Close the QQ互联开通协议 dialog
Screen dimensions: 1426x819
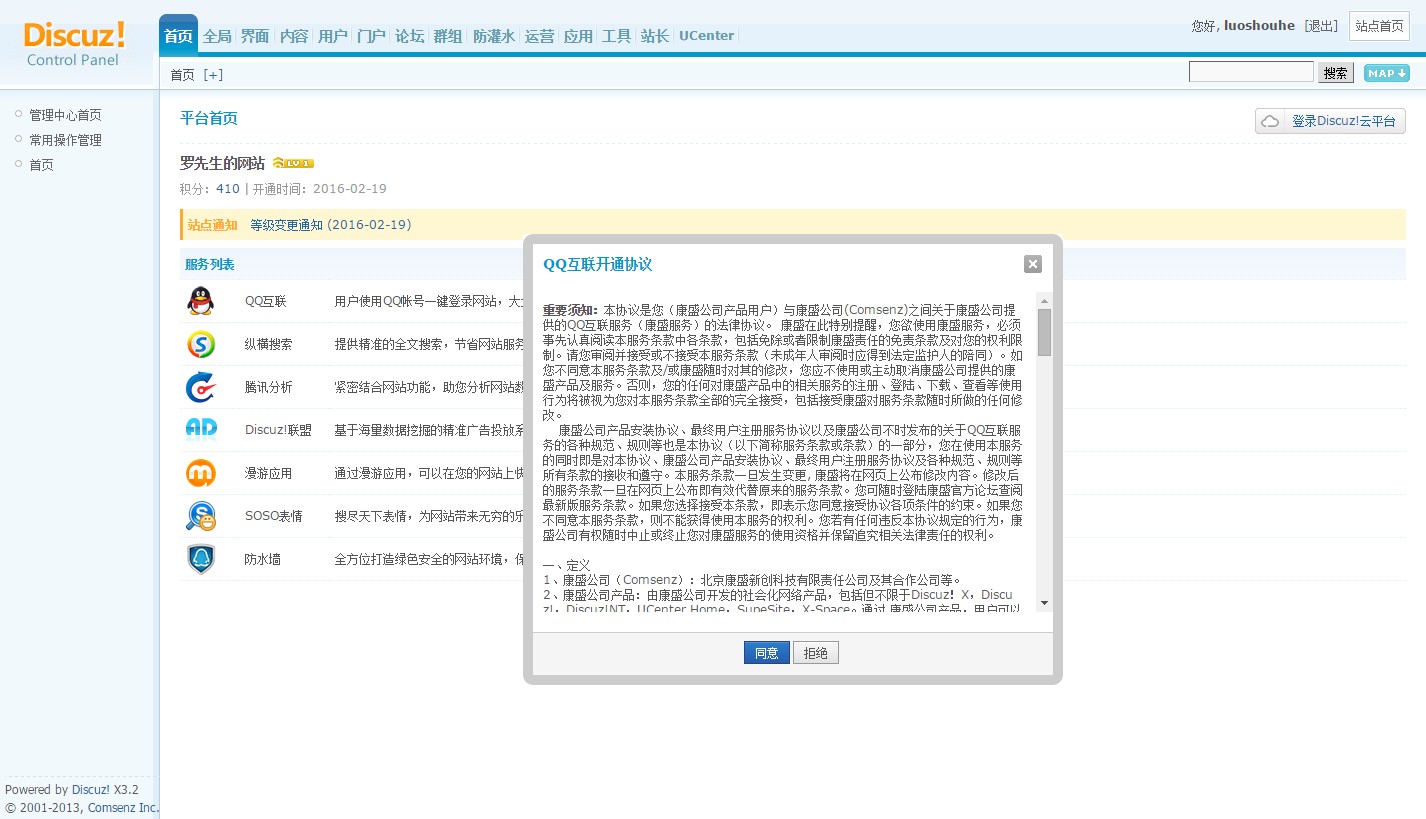pos(1033,264)
